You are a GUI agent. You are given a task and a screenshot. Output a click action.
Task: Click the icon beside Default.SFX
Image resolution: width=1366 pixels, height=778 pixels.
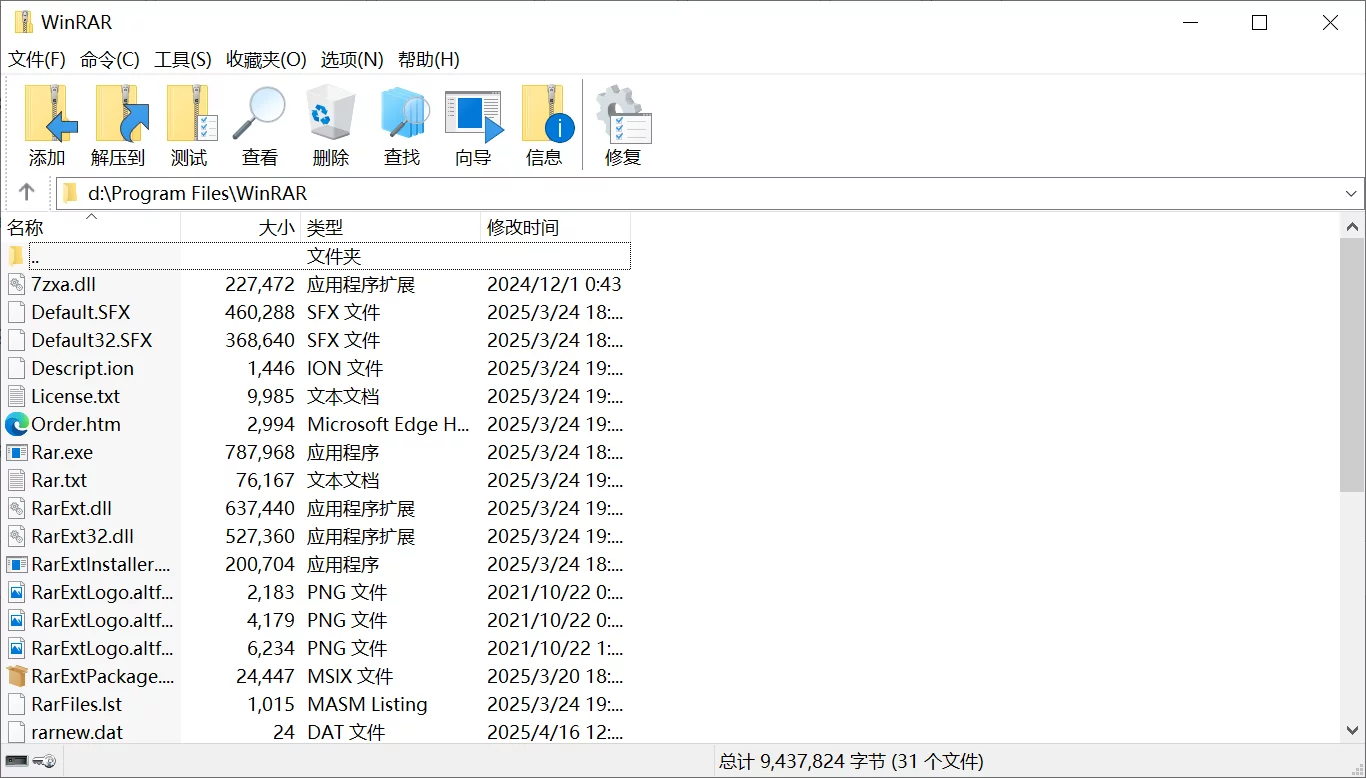16,312
